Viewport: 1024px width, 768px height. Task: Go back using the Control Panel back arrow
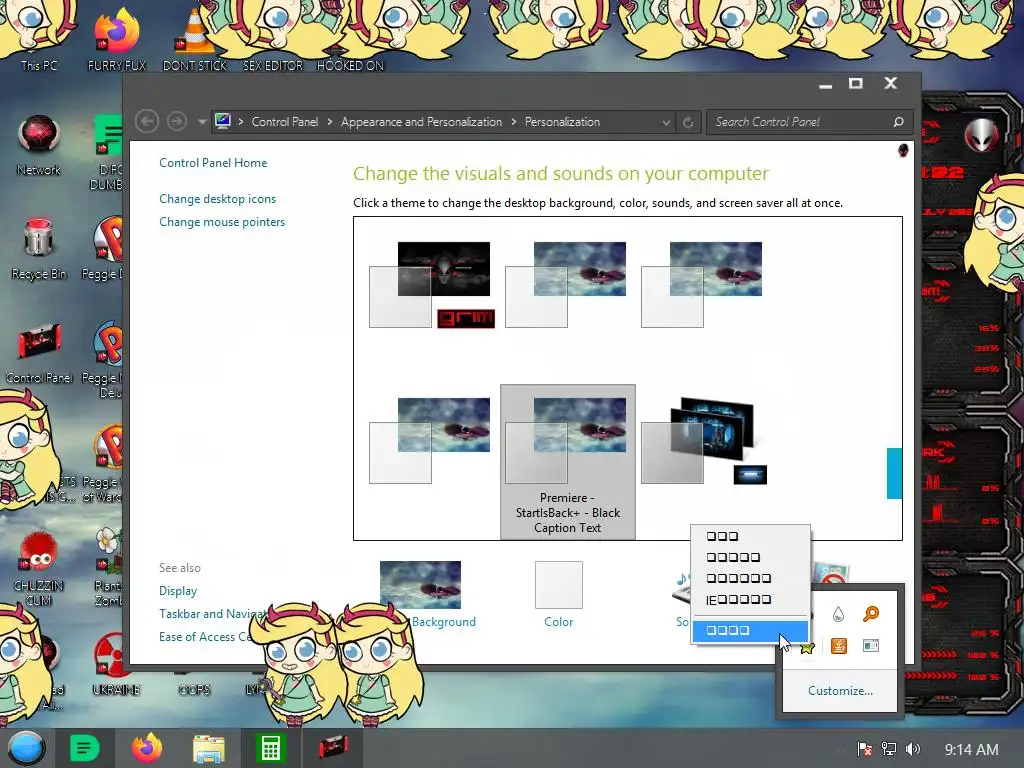pos(147,121)
